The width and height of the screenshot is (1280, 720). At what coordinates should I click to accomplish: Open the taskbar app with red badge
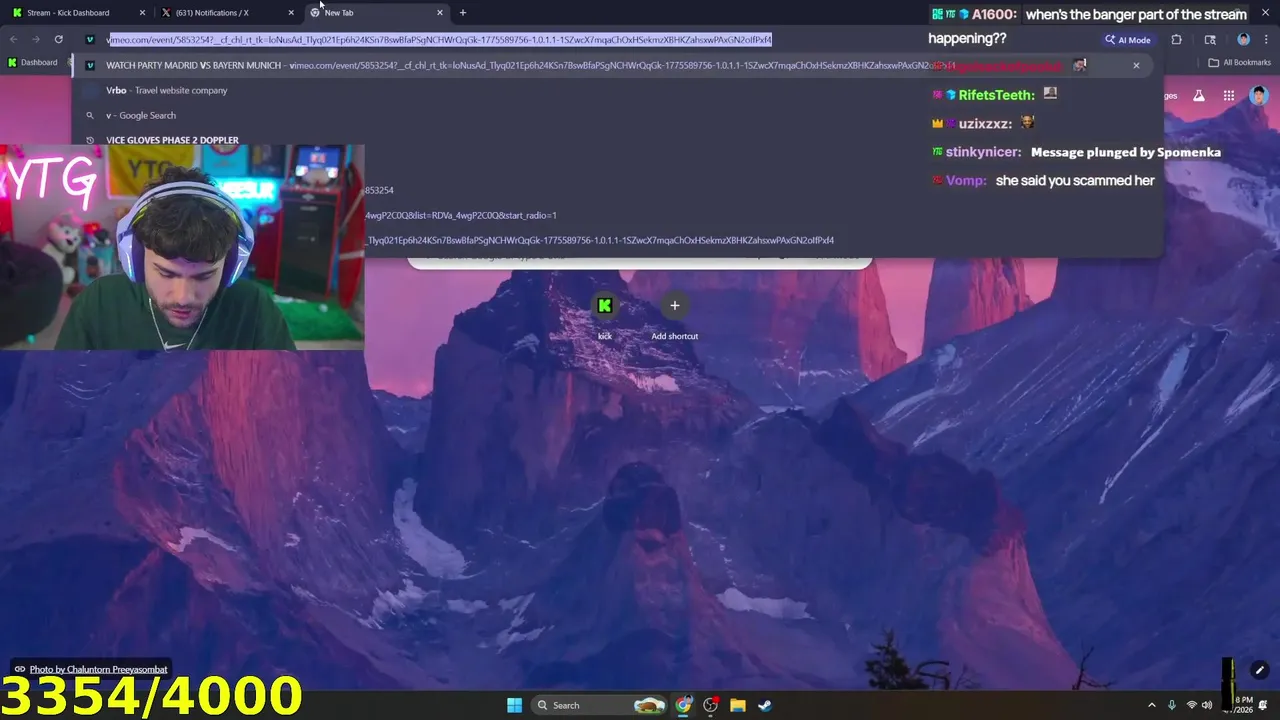(x=710, y=705)
